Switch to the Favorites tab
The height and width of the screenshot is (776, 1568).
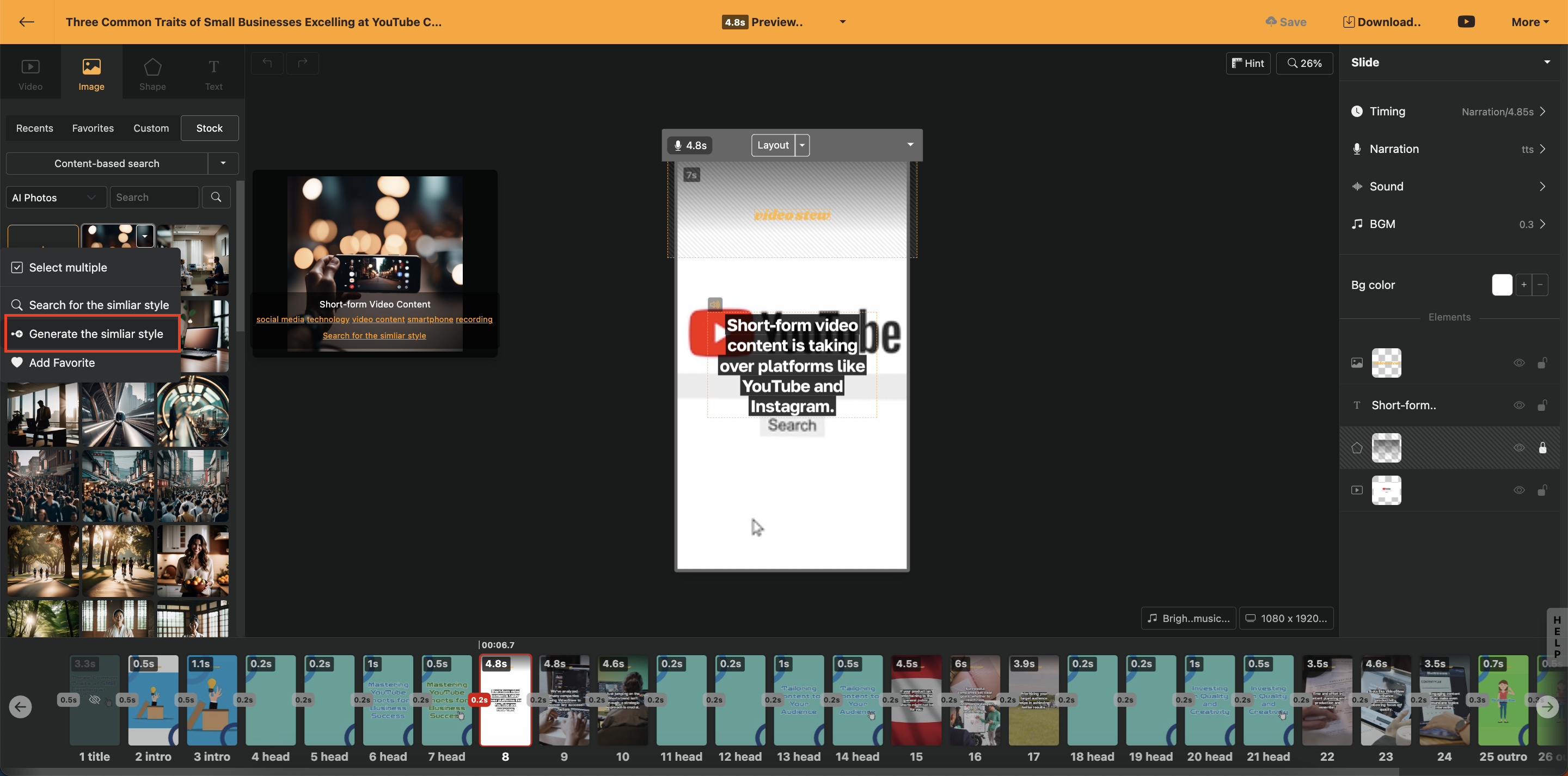[x=93, y=128]
